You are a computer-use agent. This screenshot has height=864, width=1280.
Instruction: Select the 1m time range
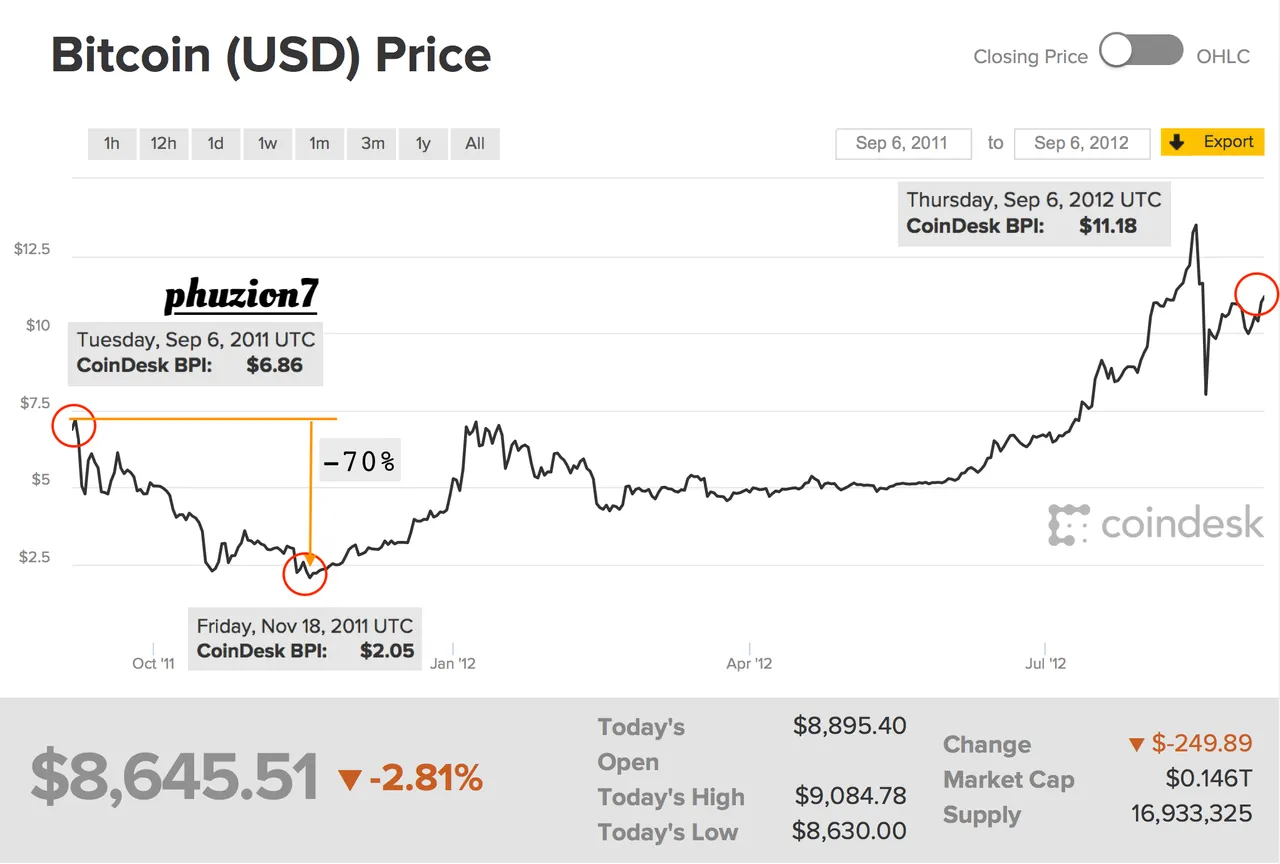pyautogui.click(x=319, y=143)
